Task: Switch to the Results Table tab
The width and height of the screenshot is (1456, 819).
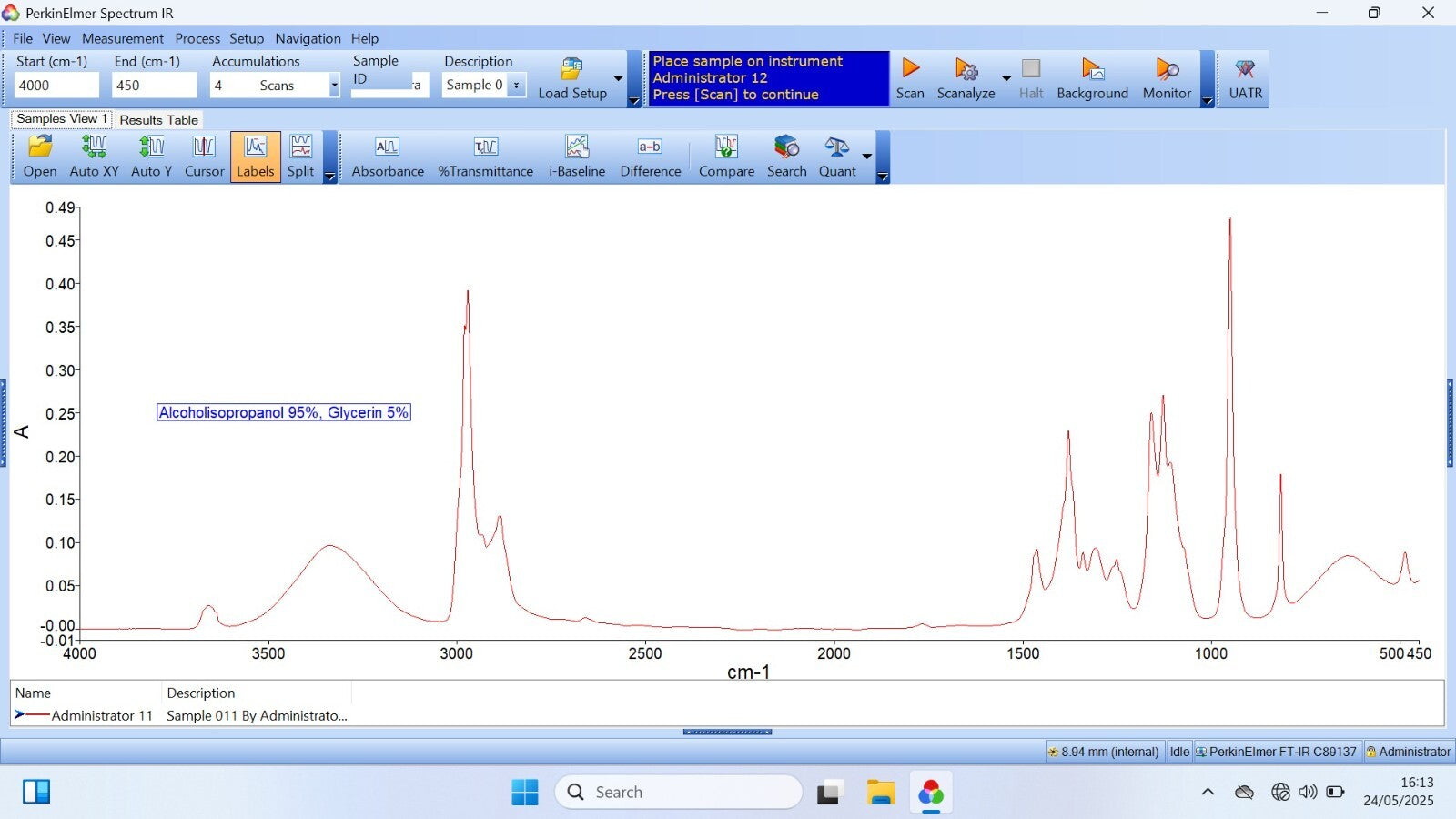Action: 158,120
